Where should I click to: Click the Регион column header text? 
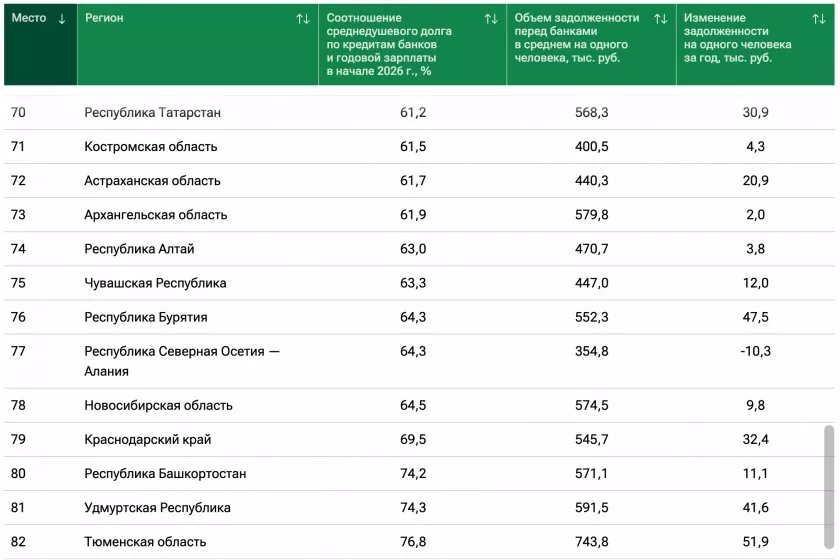tap(104, 19)
